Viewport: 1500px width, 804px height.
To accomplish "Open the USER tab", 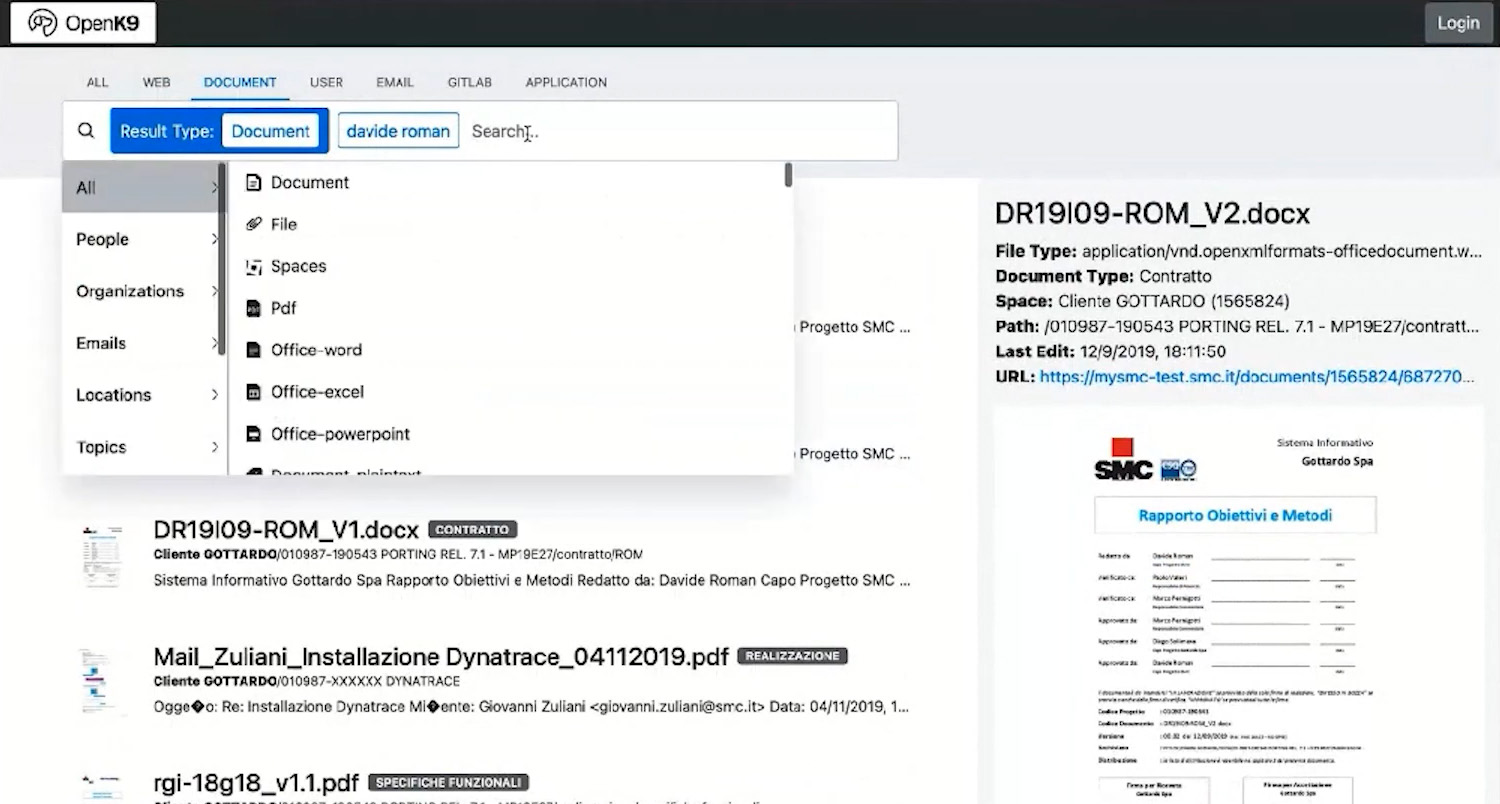I will [x=326, y=82].
